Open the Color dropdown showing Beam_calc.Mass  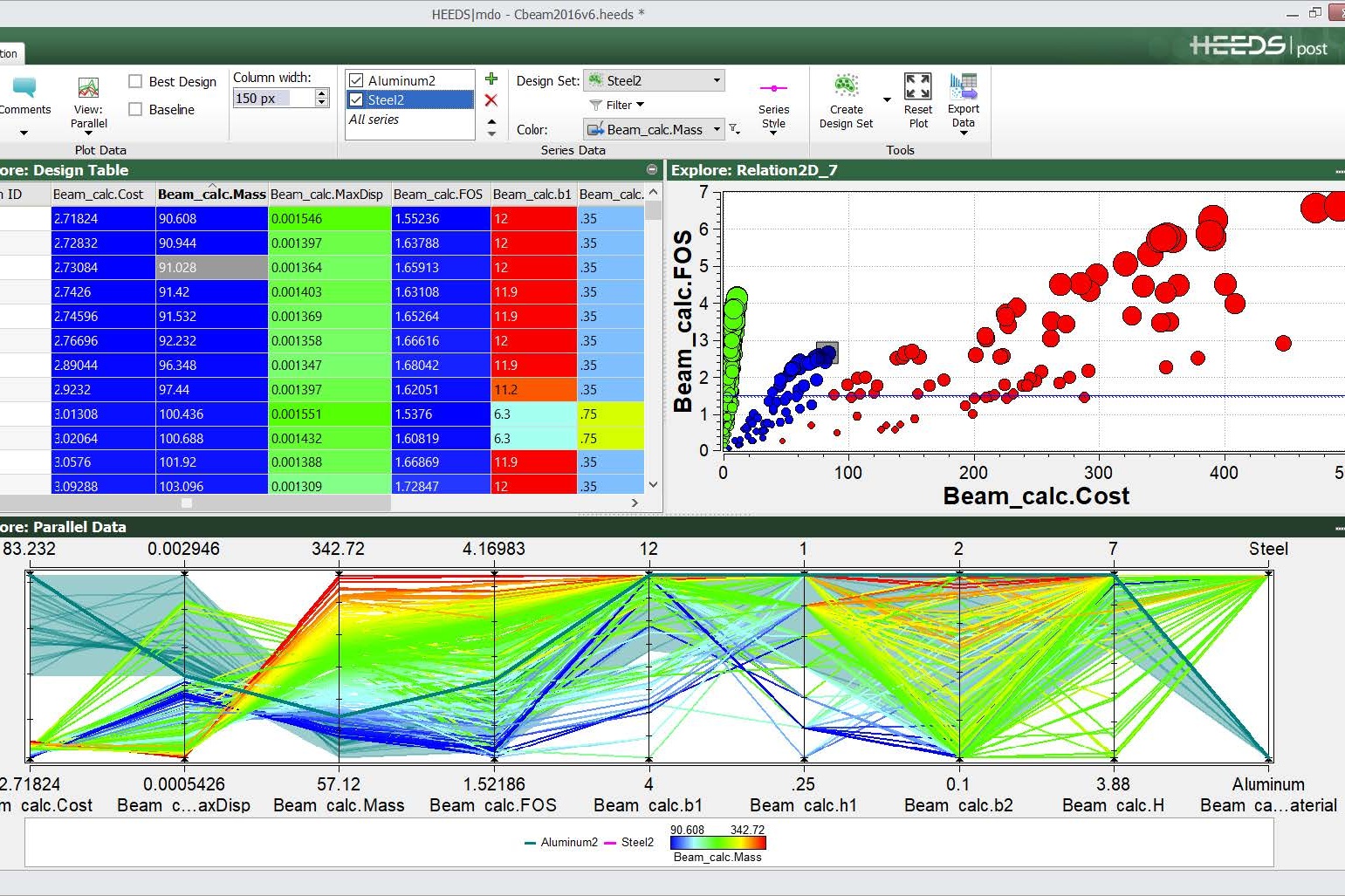pos(655,129)
